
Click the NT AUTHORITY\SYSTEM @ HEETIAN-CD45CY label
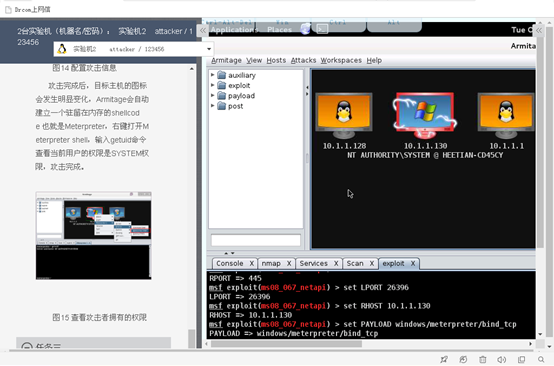(x=425, y=155)
